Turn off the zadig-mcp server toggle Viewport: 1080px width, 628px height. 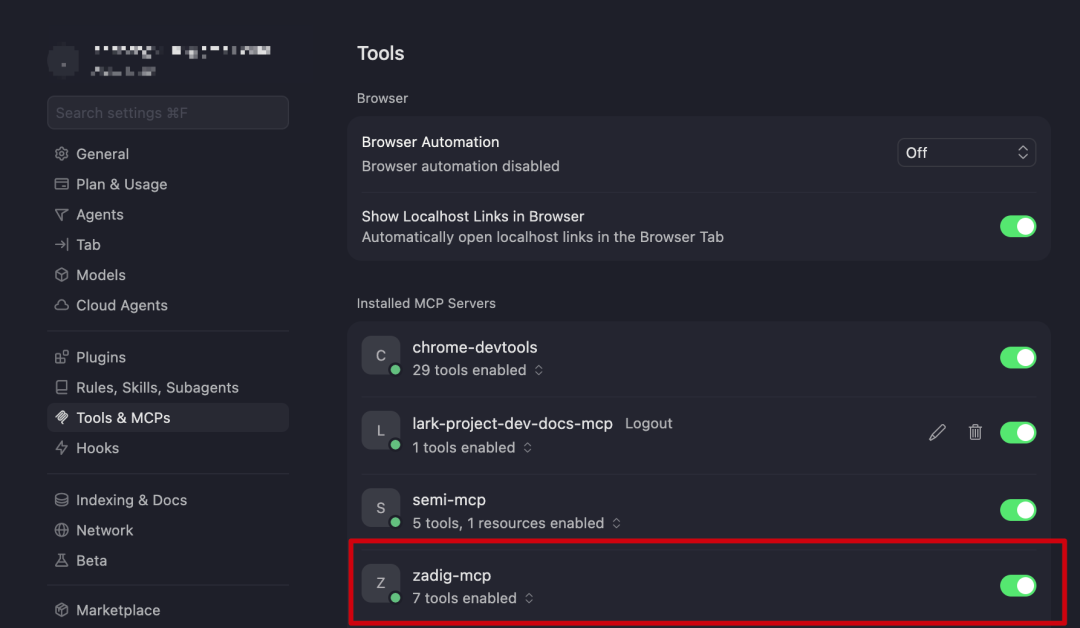click(x=1017, y=585)
